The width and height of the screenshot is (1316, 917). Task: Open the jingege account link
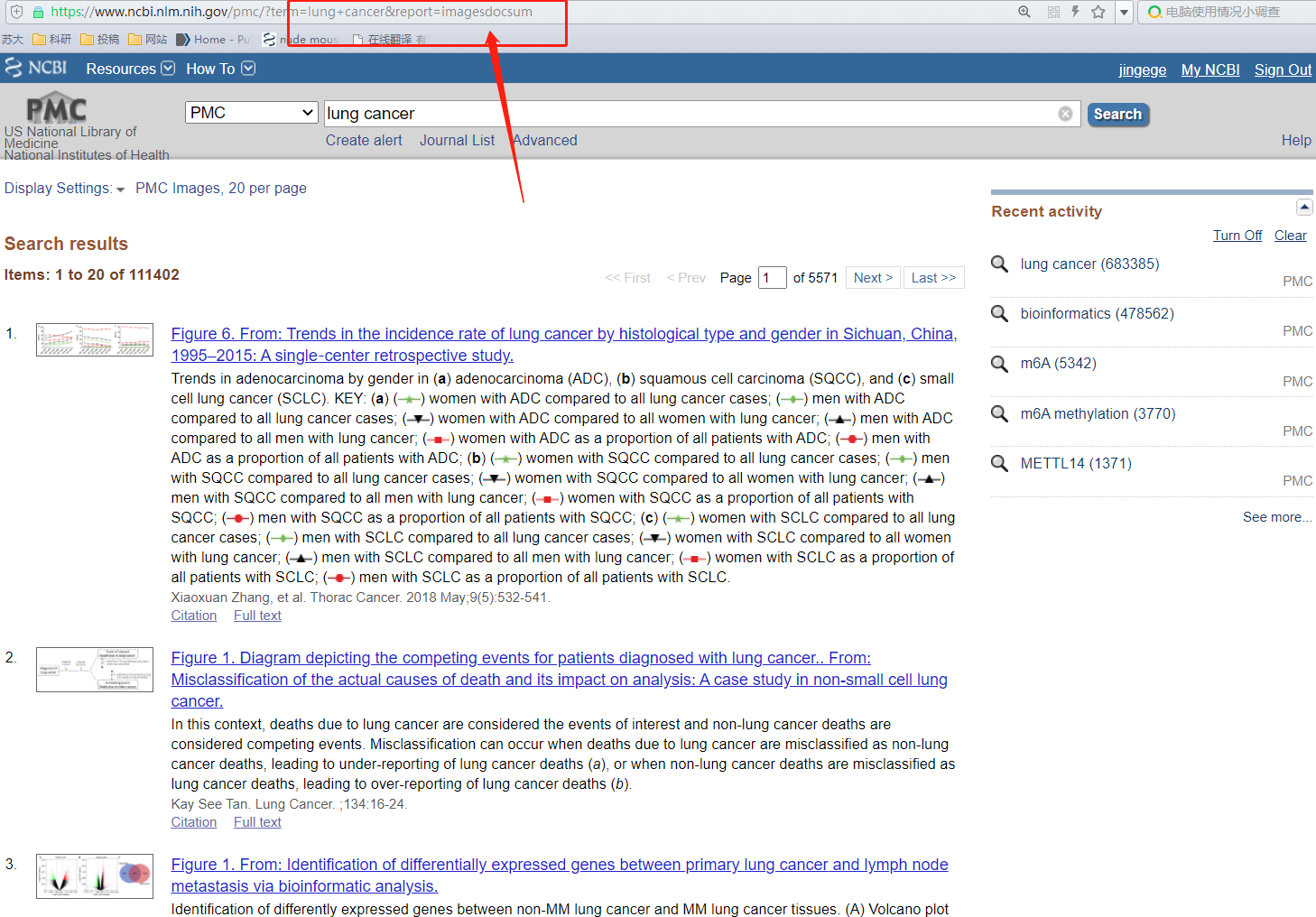tap(1142, 69)
